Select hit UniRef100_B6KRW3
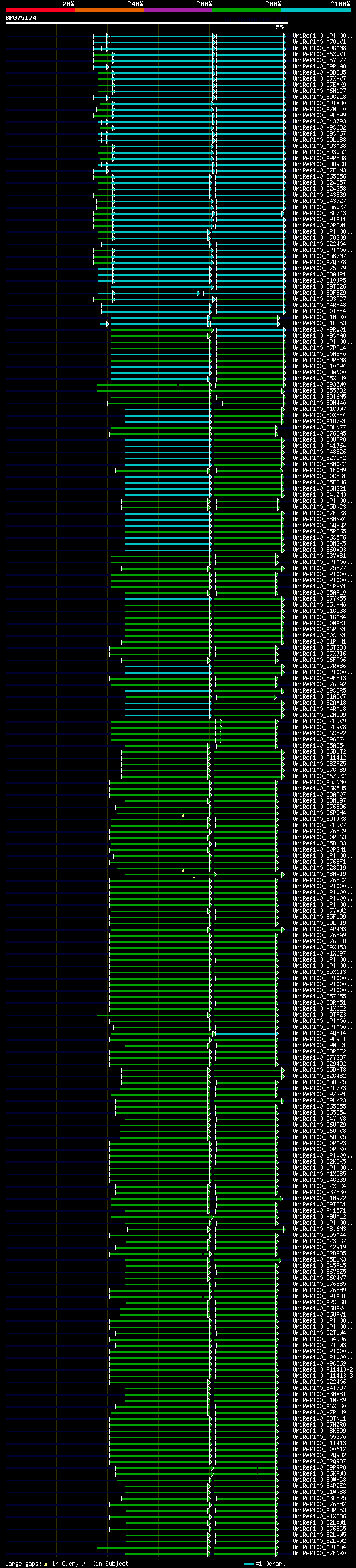This screenshot has height=1568, width=356. click(319, 1473)
